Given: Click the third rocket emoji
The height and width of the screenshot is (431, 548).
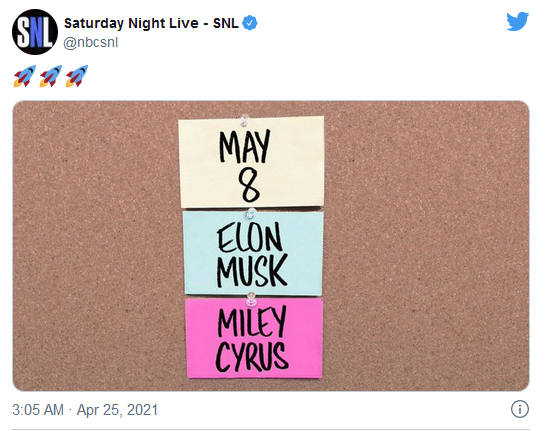Looking at the screenshot, I should coord(77,76).
